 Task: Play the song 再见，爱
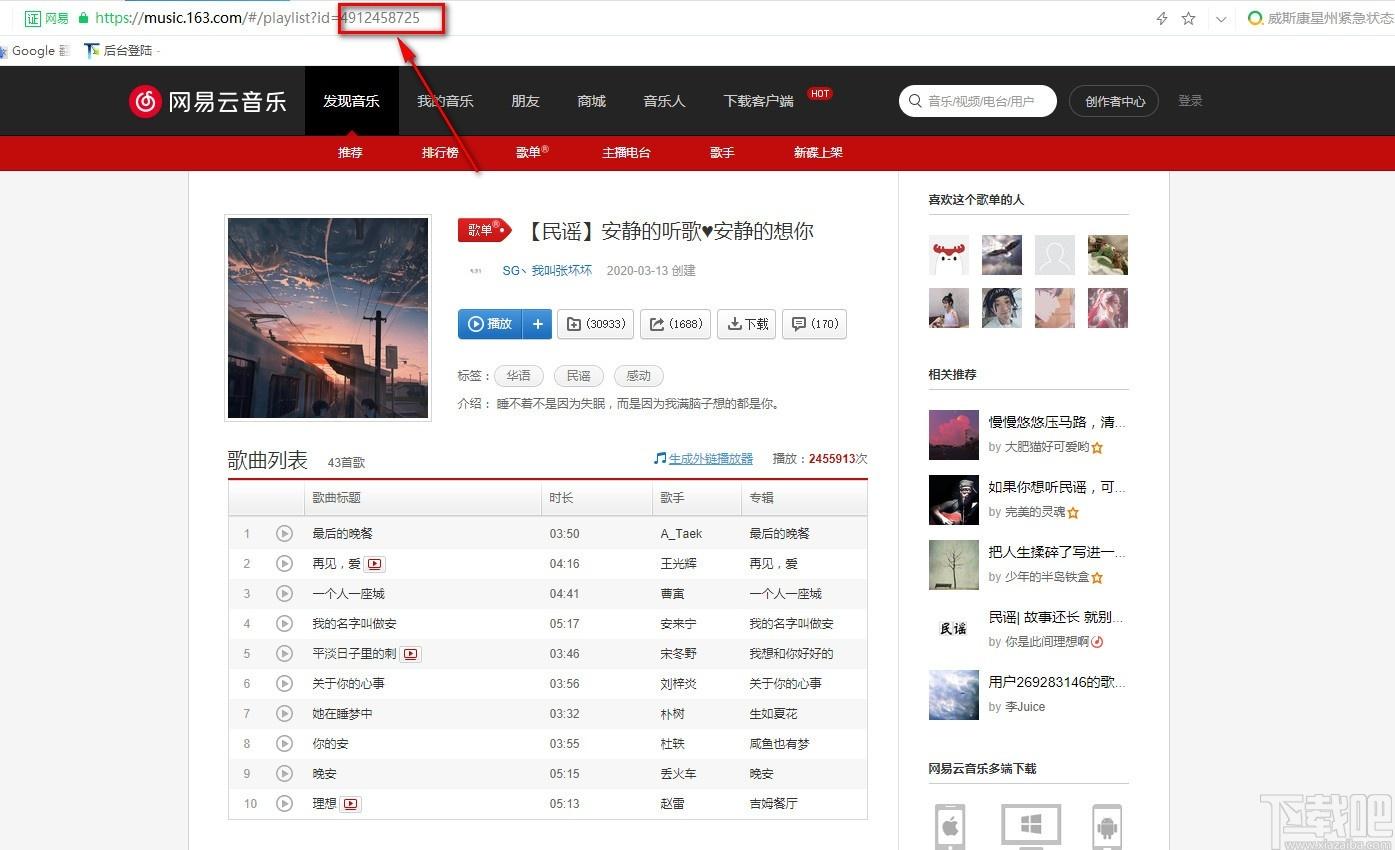pyautogui.click(x=284, y=564)
